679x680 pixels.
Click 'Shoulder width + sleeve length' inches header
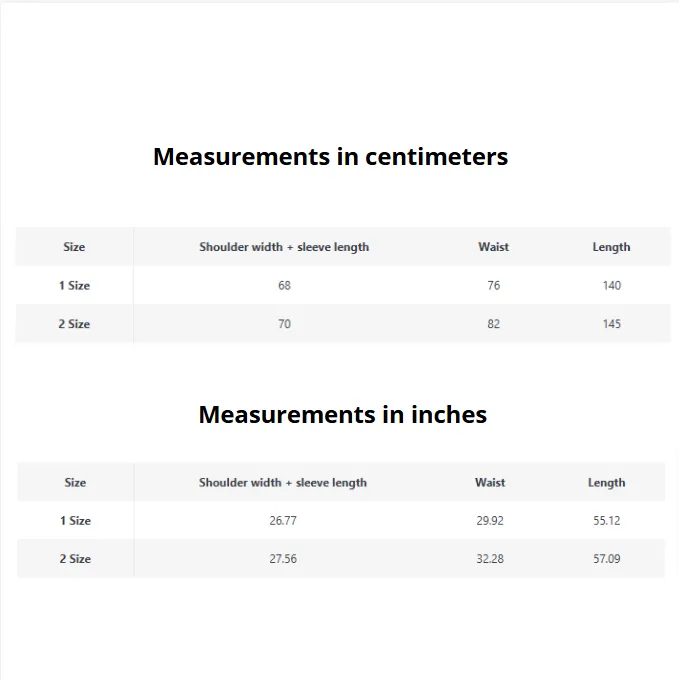283,483
